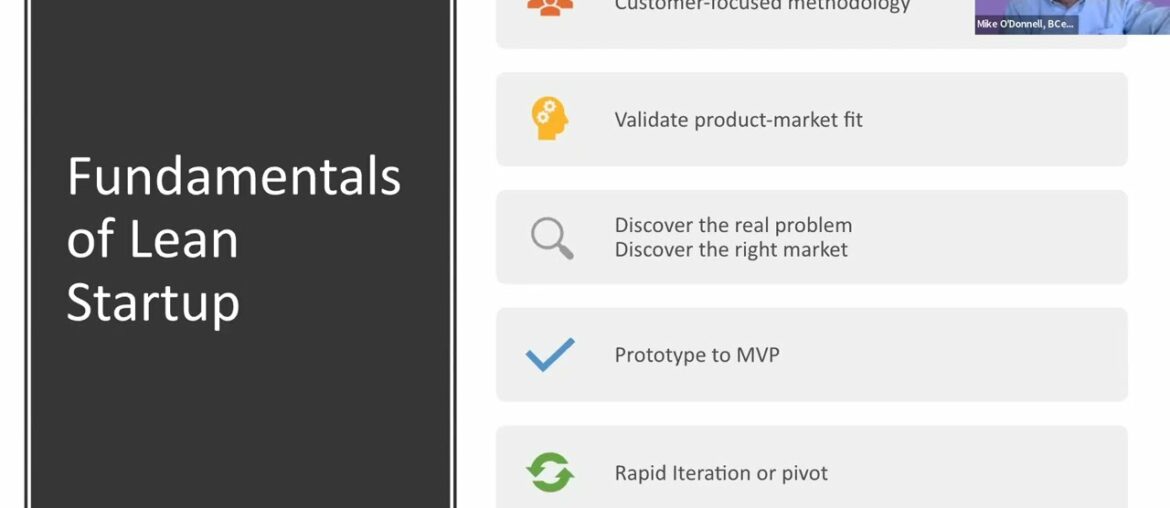1170x508 pixels.
Task: Click the orange people icon
Action: [x=550, y=7]
